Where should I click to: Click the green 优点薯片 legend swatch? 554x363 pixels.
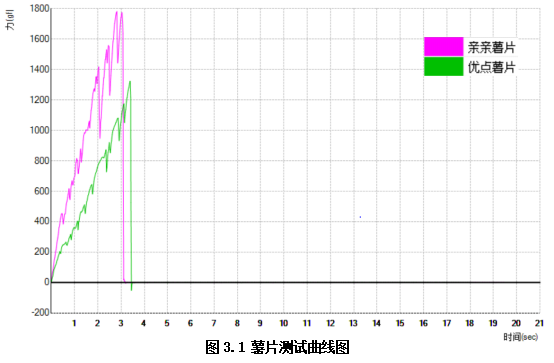(x=443, y=67)
